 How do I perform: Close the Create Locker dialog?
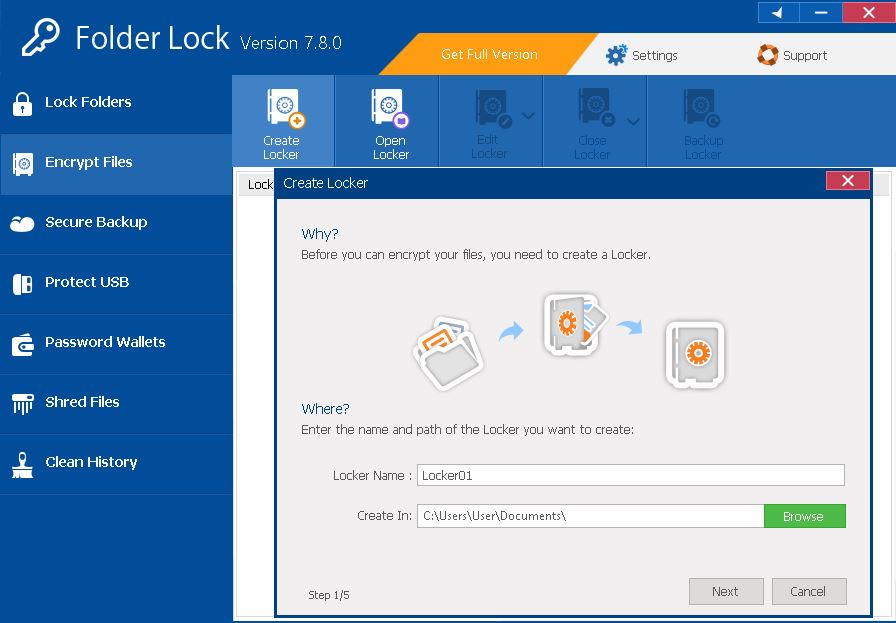click(x=847, y=181)
